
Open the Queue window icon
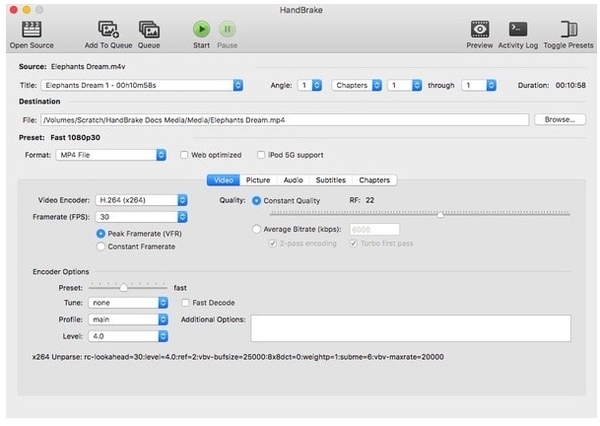tap(148, 29)
